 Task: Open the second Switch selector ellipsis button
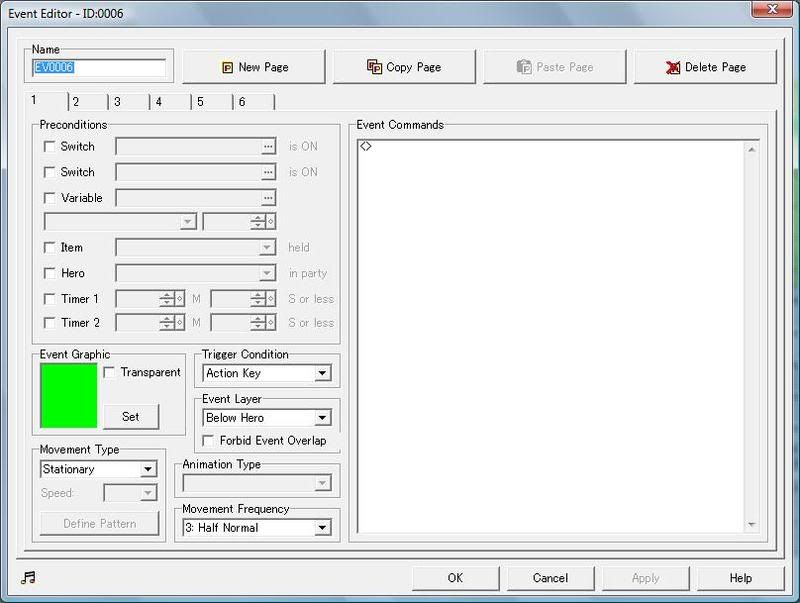click(x=268, y=172)
